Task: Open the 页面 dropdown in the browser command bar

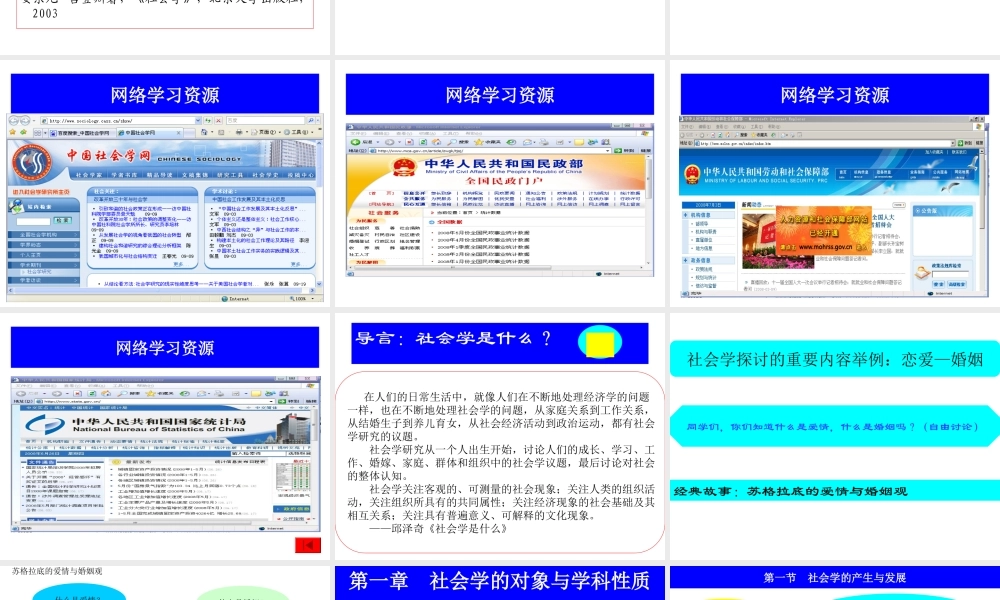Action: 265,131
